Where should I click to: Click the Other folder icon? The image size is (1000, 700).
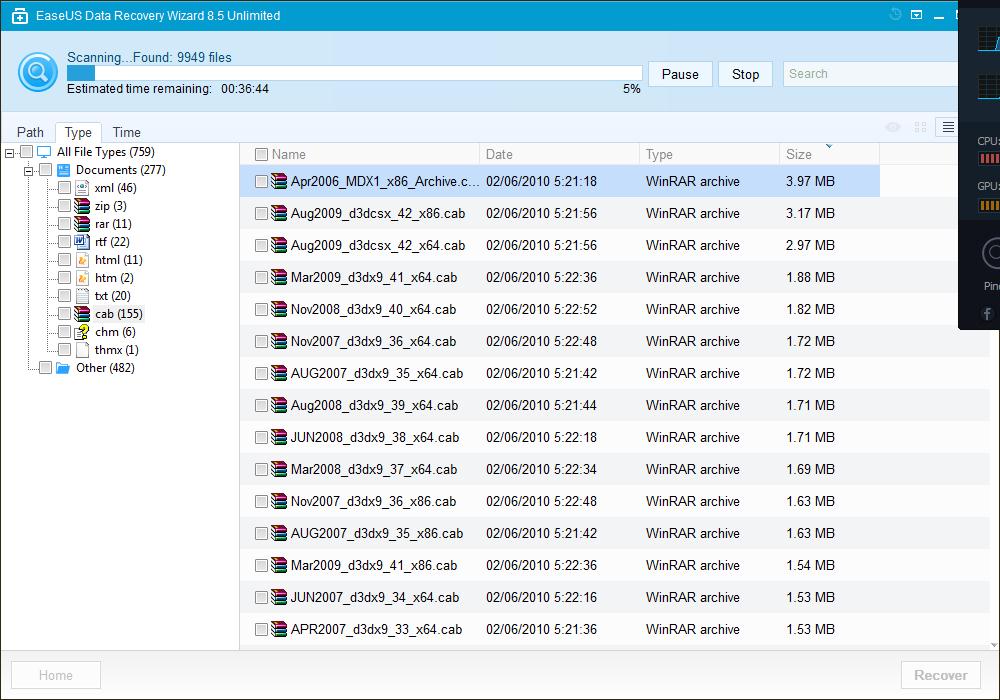(x=62, y=368)
